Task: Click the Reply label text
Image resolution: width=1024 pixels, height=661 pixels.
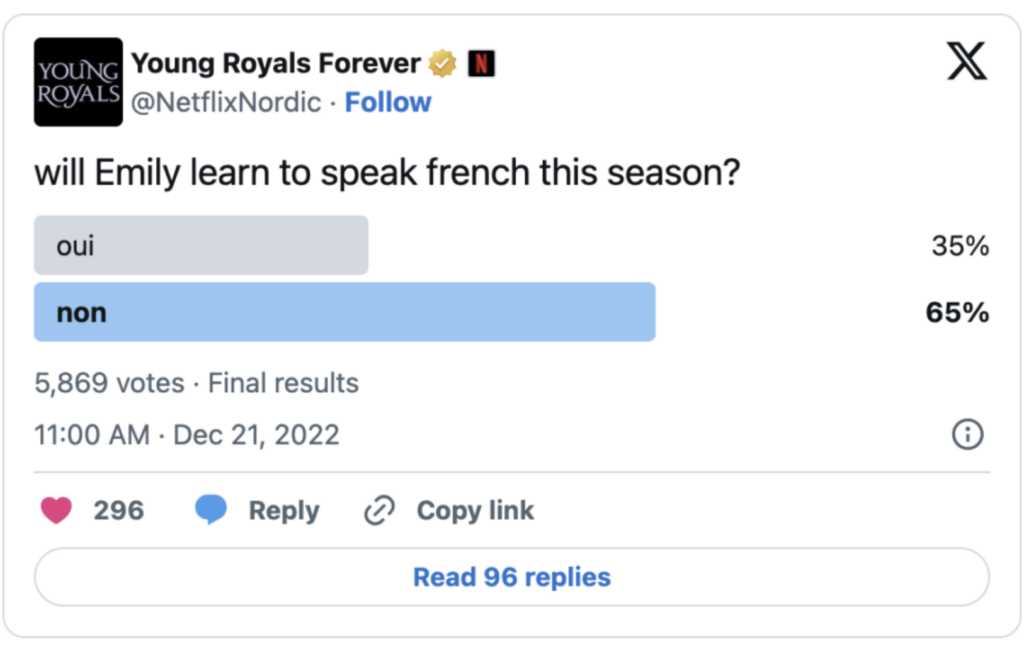Action: 284,511
